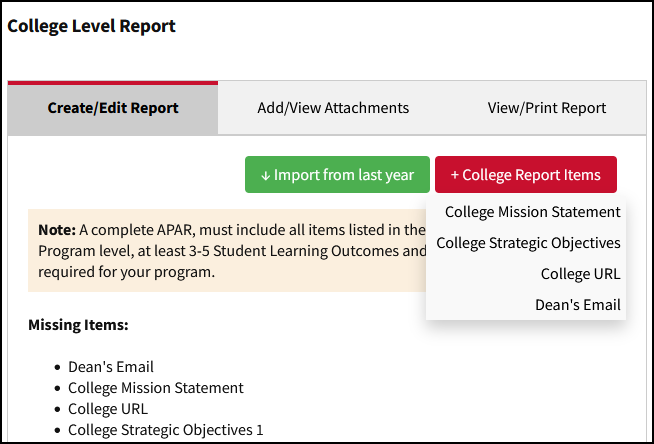The image size is (654, 444).
Task: Click College Mission Statement missing item bullet
Action: (x=155, y=388)
